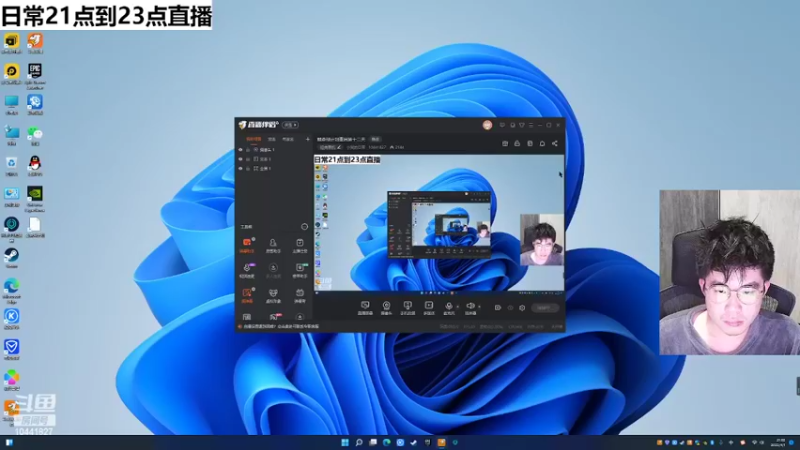Open the mode dropdown badge beside the Douyu logo
Viewport: 800px width, 450px height.
point(290,125)
